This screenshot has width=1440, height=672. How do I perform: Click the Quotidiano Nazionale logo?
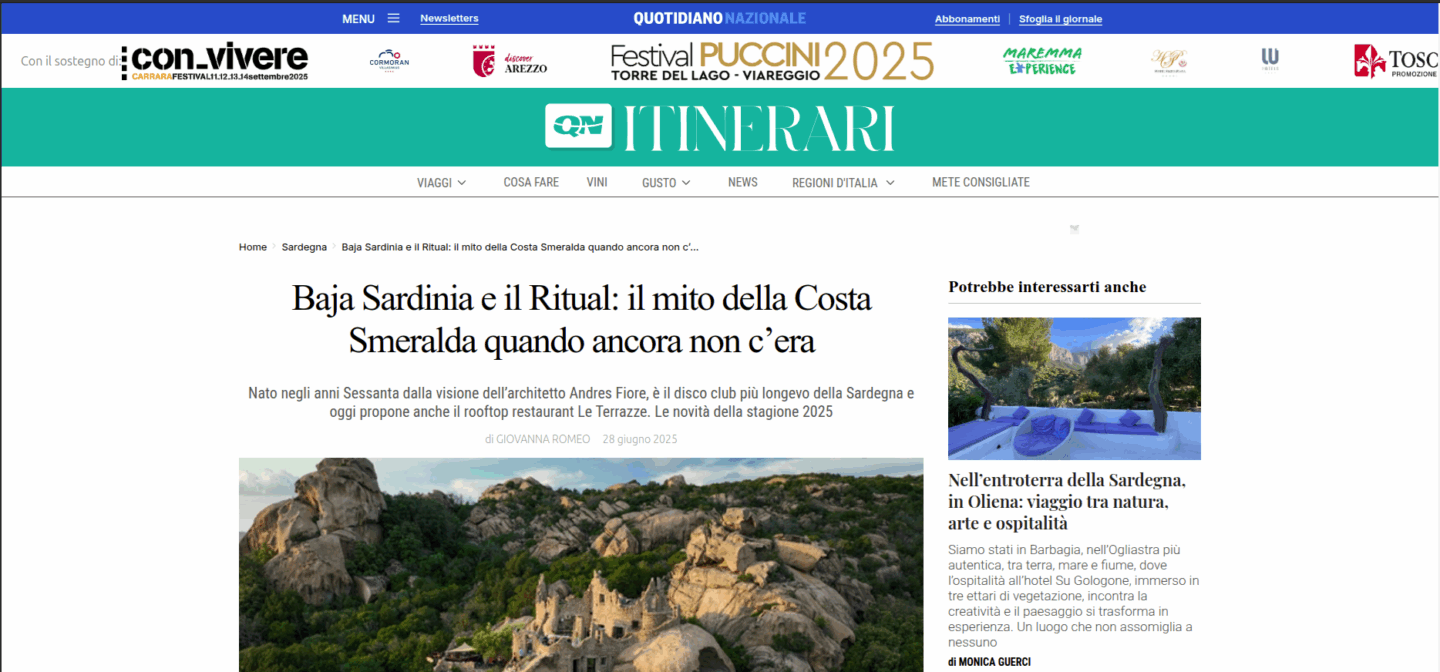719,18
